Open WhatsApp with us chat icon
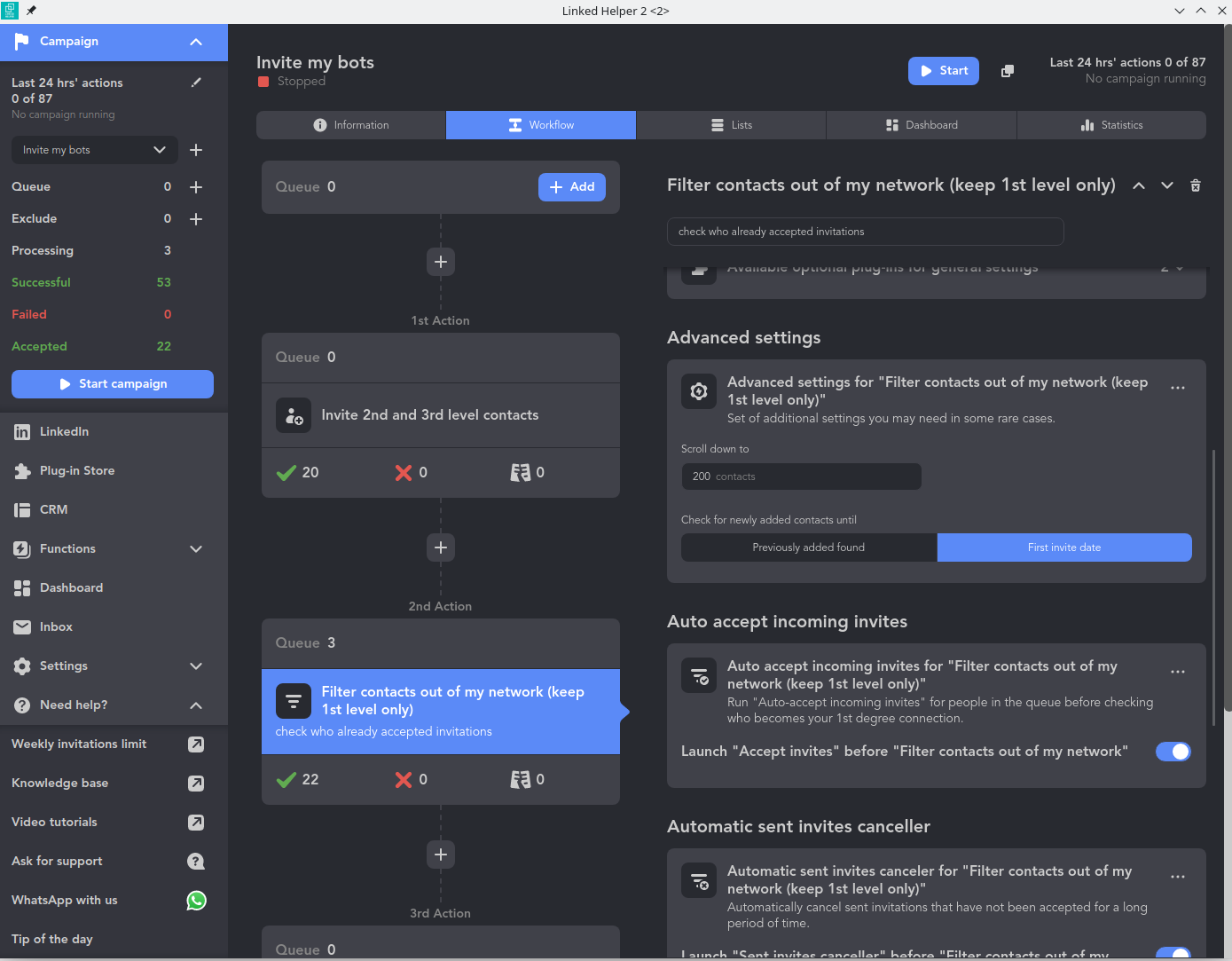Image resolution: width=1232 pixels, height=961 pixels. click(x=196, y=901)
